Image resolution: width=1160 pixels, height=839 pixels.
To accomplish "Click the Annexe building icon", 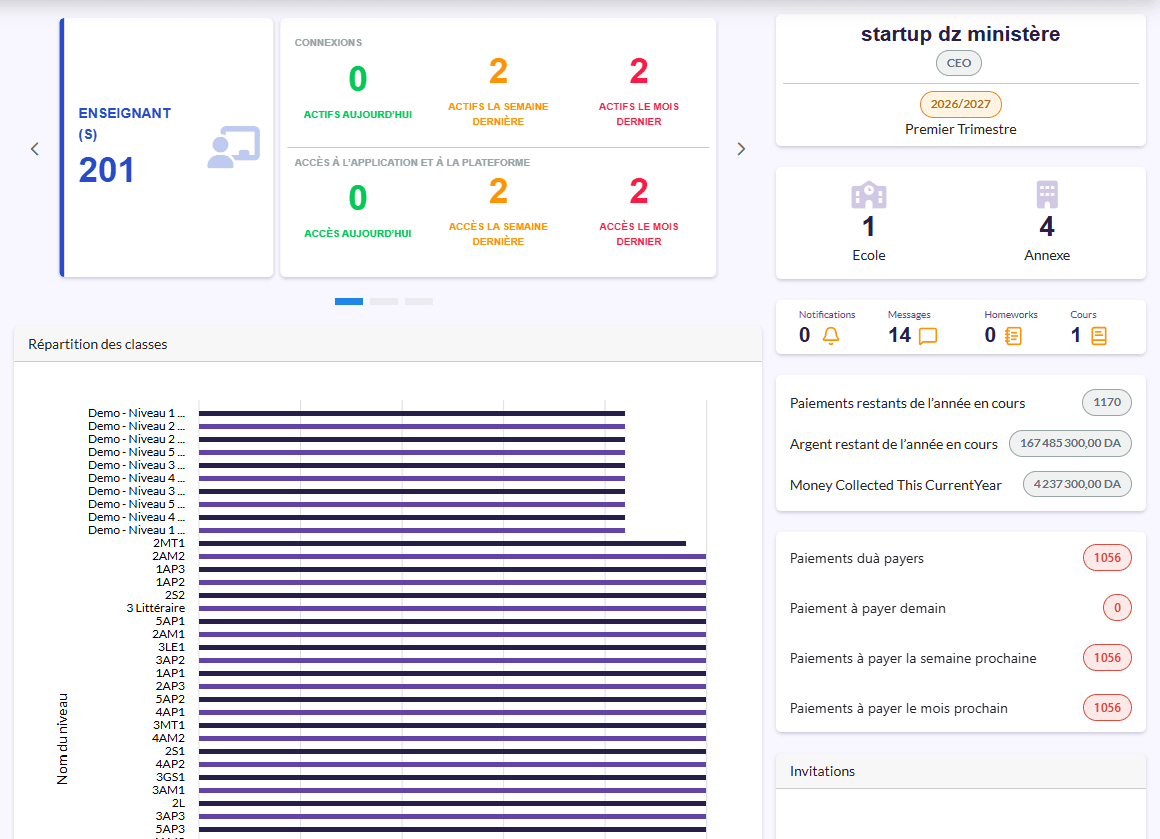I will click(x=1047, y=195).
